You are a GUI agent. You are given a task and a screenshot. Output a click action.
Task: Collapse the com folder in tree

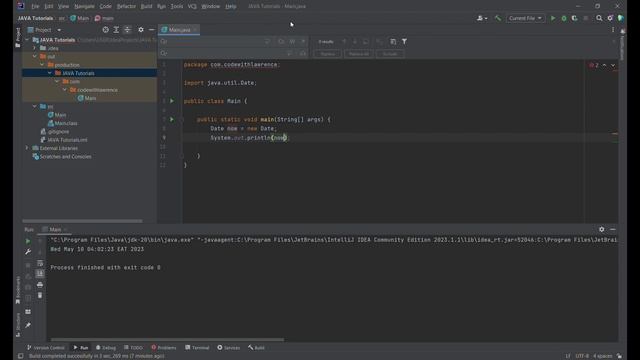[x=57, y=82]
